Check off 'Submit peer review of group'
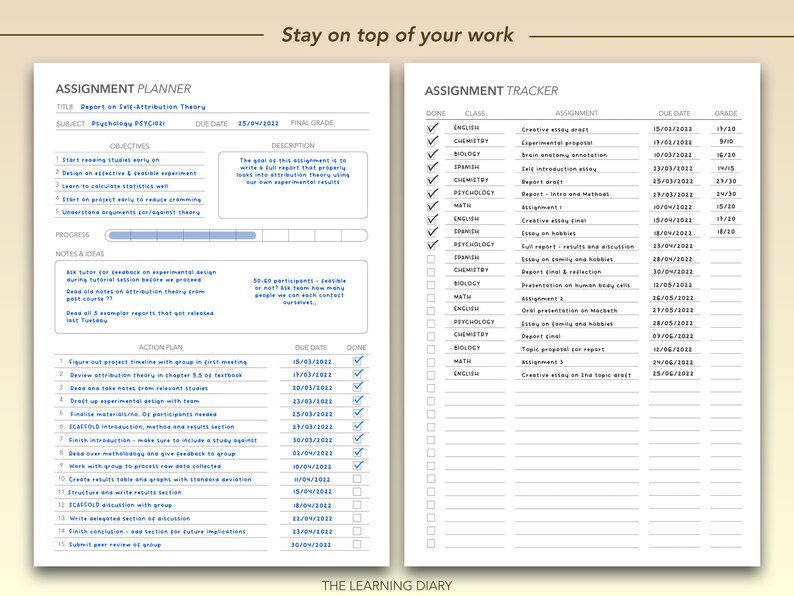This screenshot has height=596, width=794. (x=357, y=544)
